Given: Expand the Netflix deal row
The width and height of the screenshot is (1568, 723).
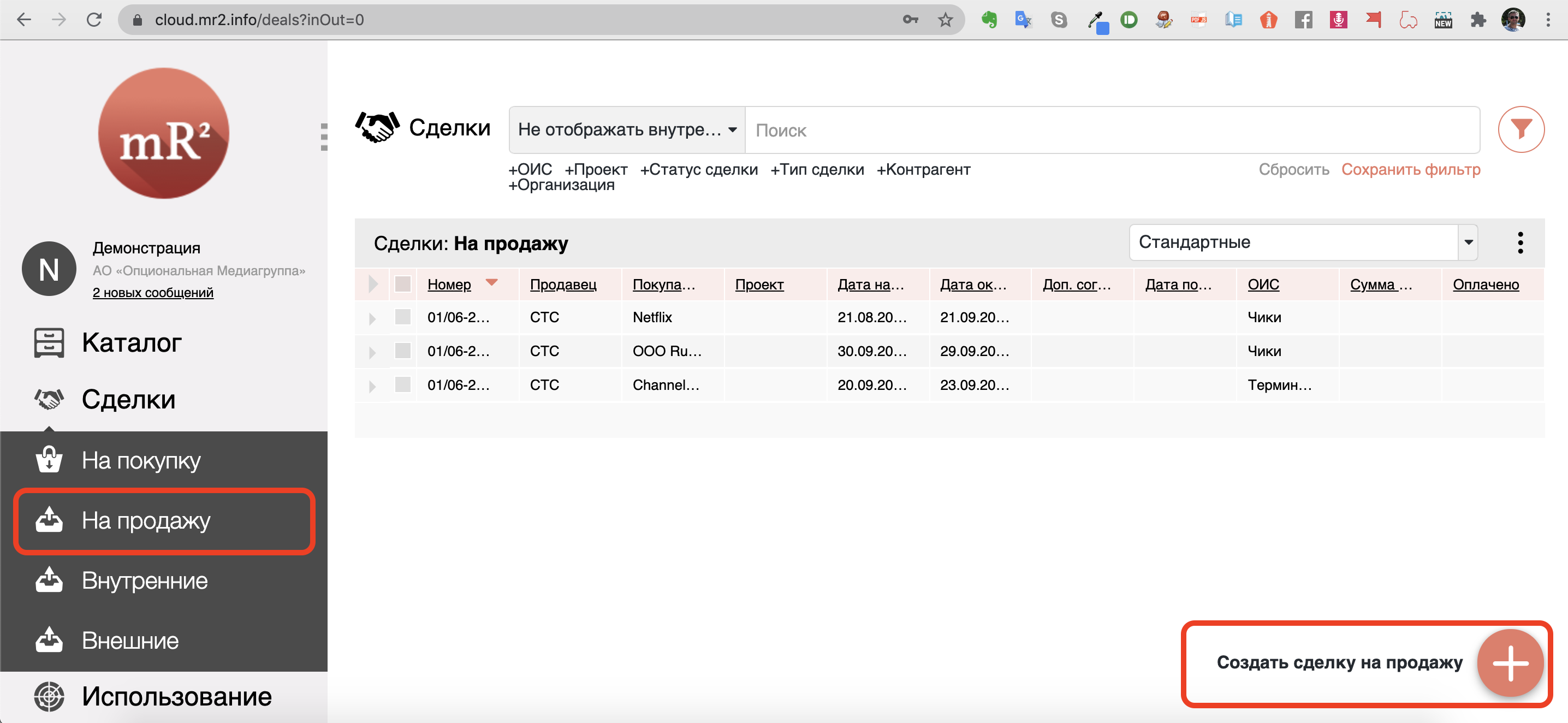Looking at the screenshot, I should (x=372, y=318).
